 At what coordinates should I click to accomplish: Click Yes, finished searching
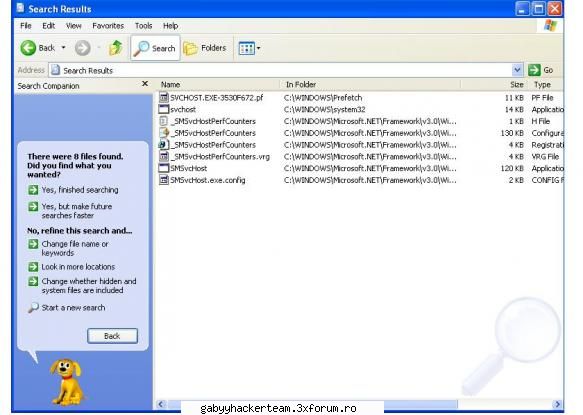(80, 190)
